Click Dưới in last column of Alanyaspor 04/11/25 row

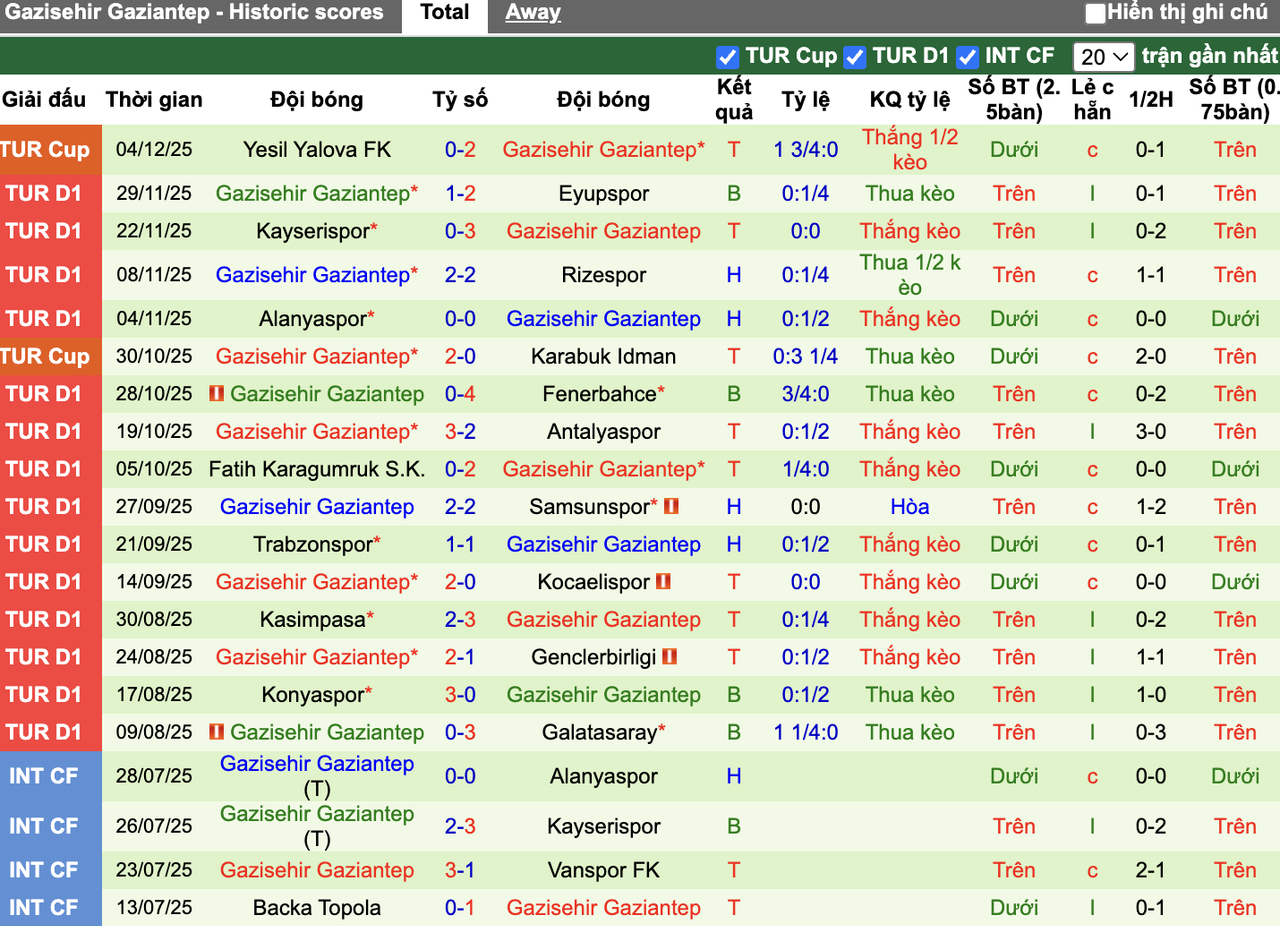tap(1235, 319)
